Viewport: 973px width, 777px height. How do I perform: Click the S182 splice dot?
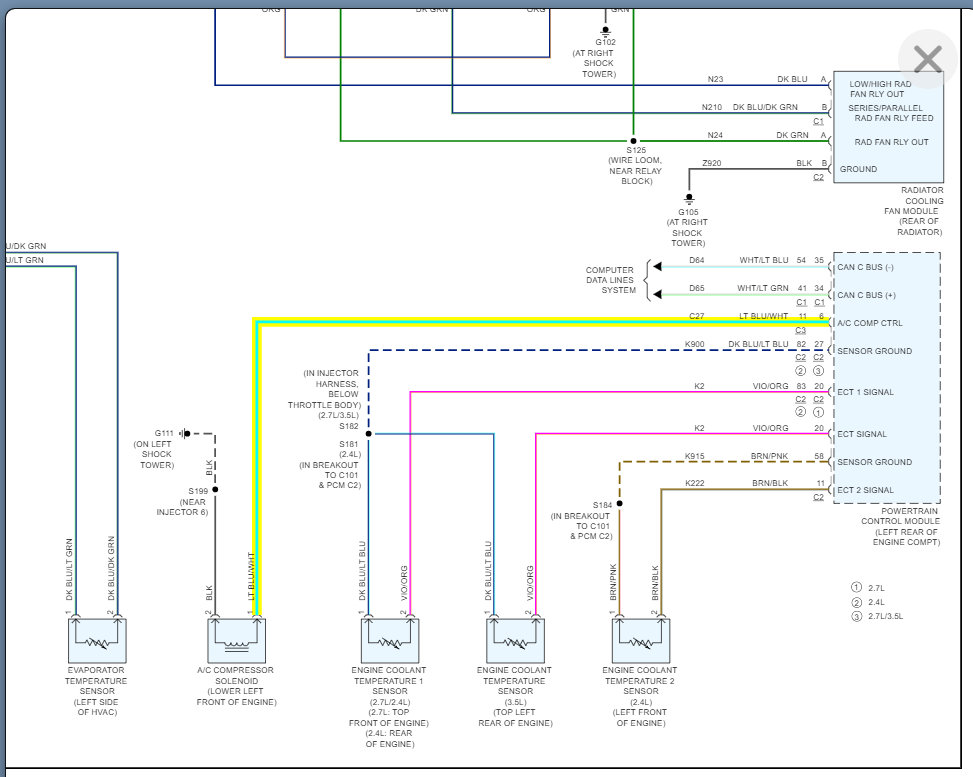(x=369, y=434)
